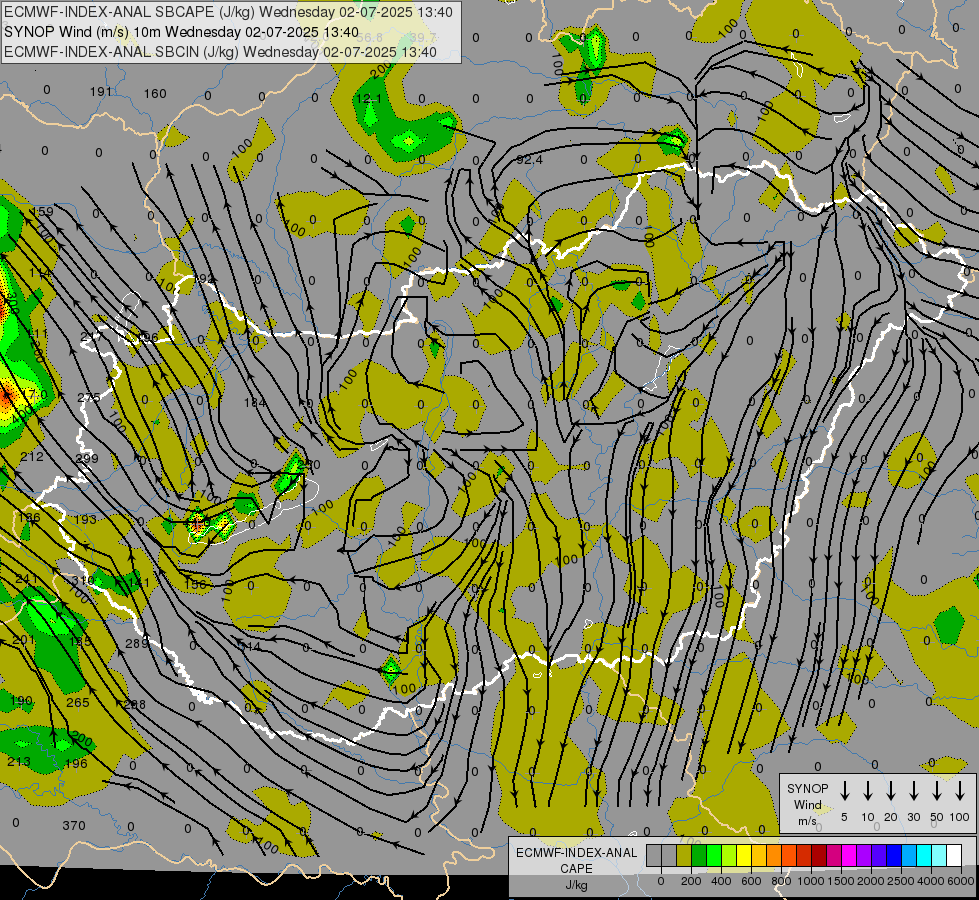979x900 pixels.
Task: Click the ECMWF-INDEX-ANAL label in color legend
Action: 576,853
